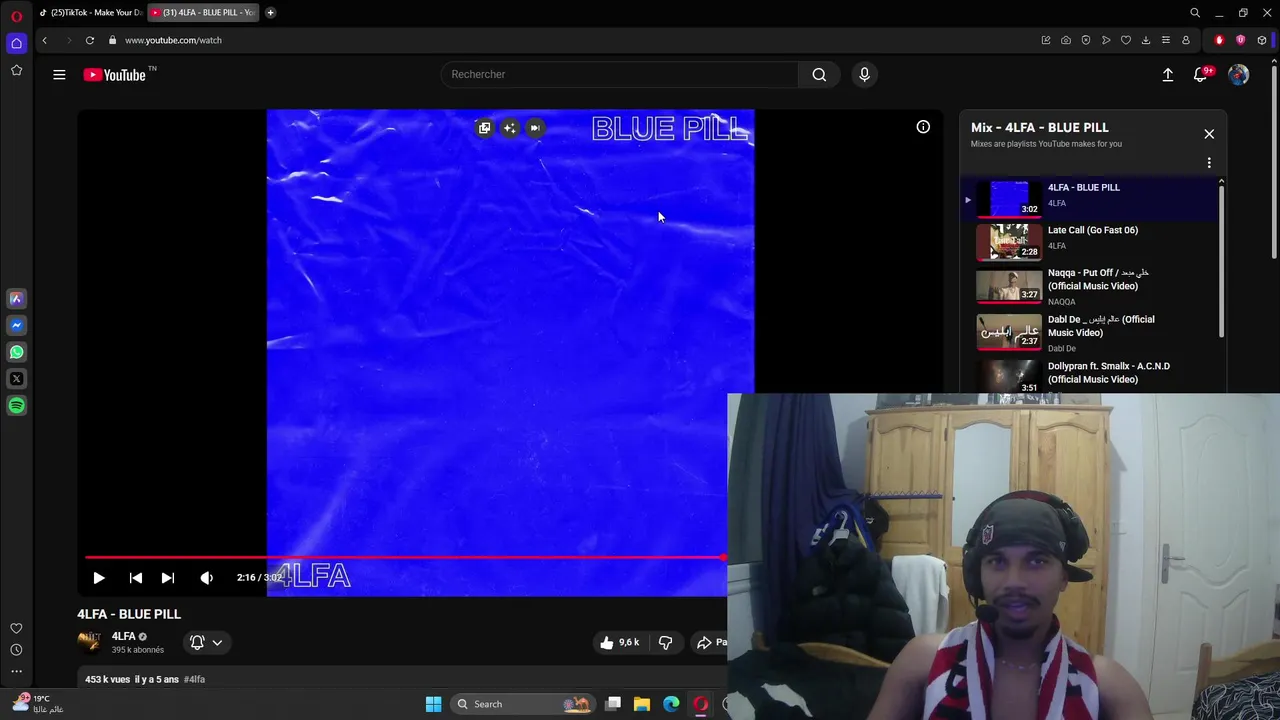Switch to the TikTok browser tab
The height and width of the screenshot is (720, 1280).
click(91, 12)
